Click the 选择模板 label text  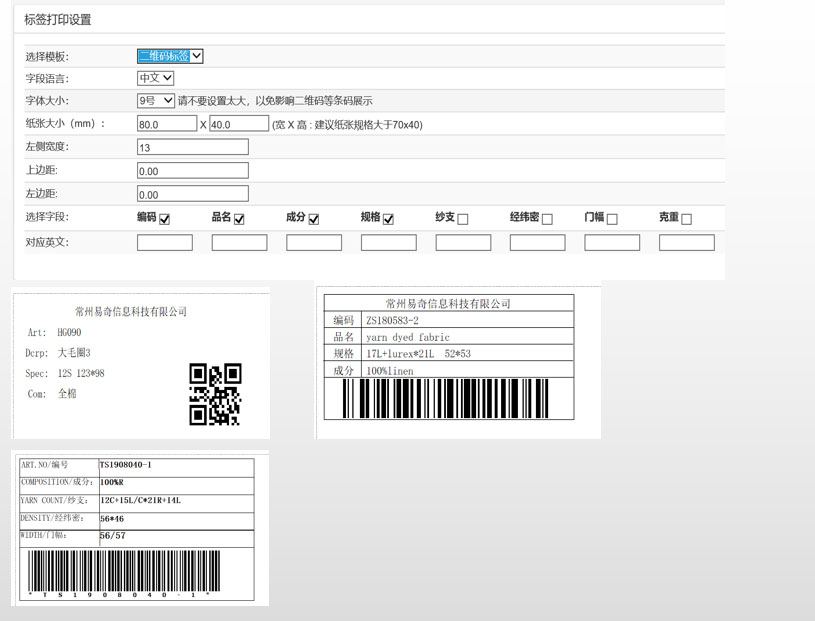pos(47,57)
